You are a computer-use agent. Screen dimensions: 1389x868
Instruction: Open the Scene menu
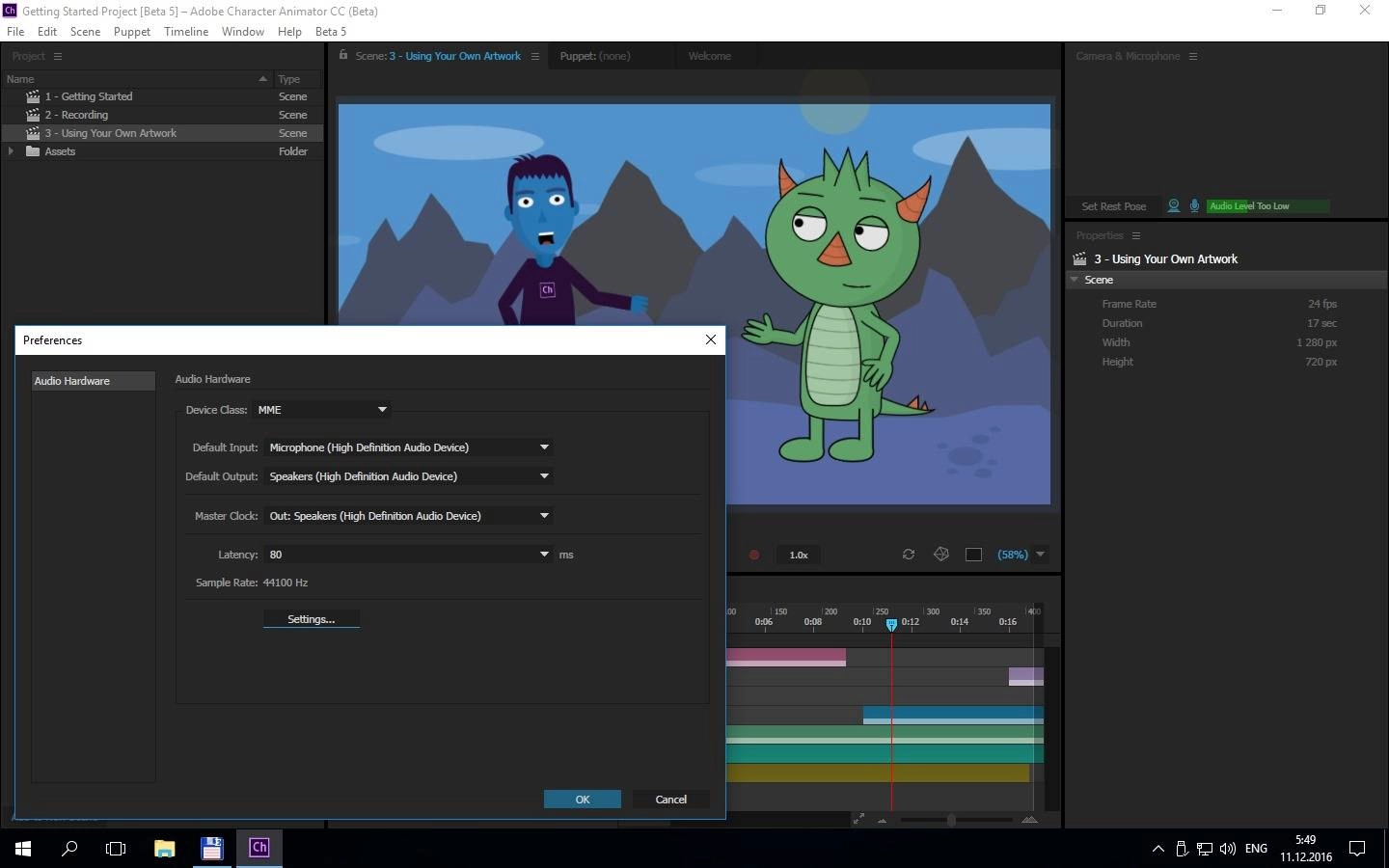pyautogui.click(x=85, y=31)
